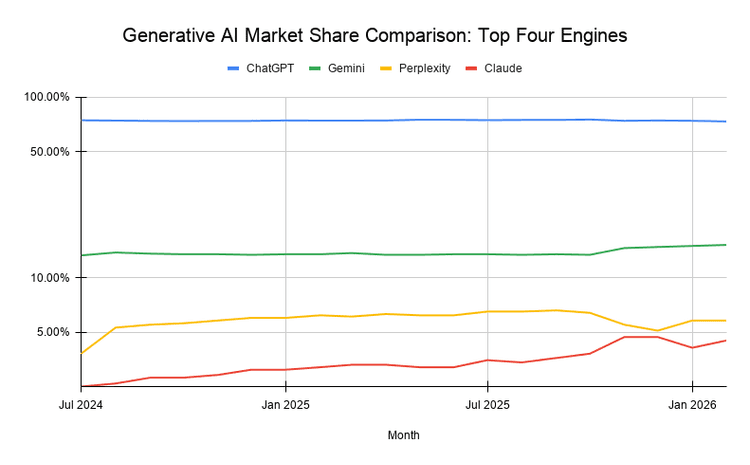Screen dimensions: 750x465
Task: Click the 50.00% y-axis label
Action: click(50, 152)
